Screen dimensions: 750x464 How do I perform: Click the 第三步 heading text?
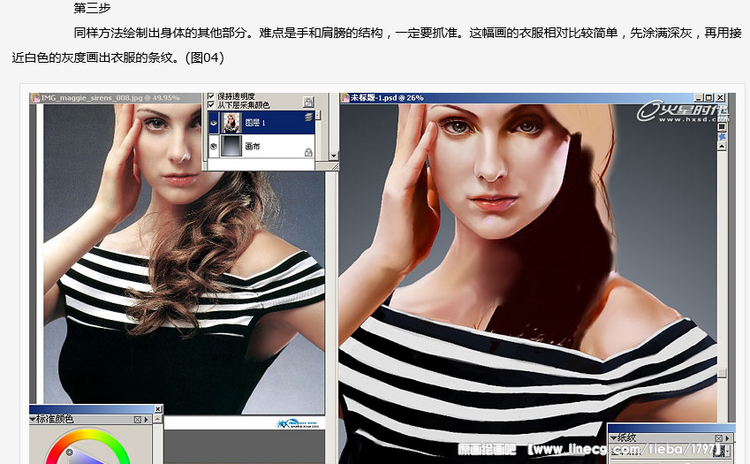92,8
